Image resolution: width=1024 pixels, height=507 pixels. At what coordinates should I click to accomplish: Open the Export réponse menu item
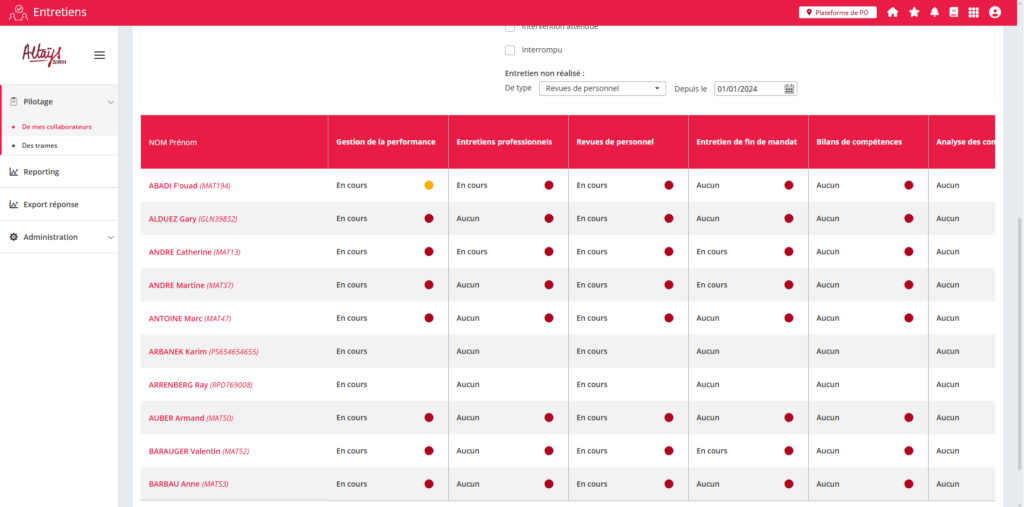50,204
